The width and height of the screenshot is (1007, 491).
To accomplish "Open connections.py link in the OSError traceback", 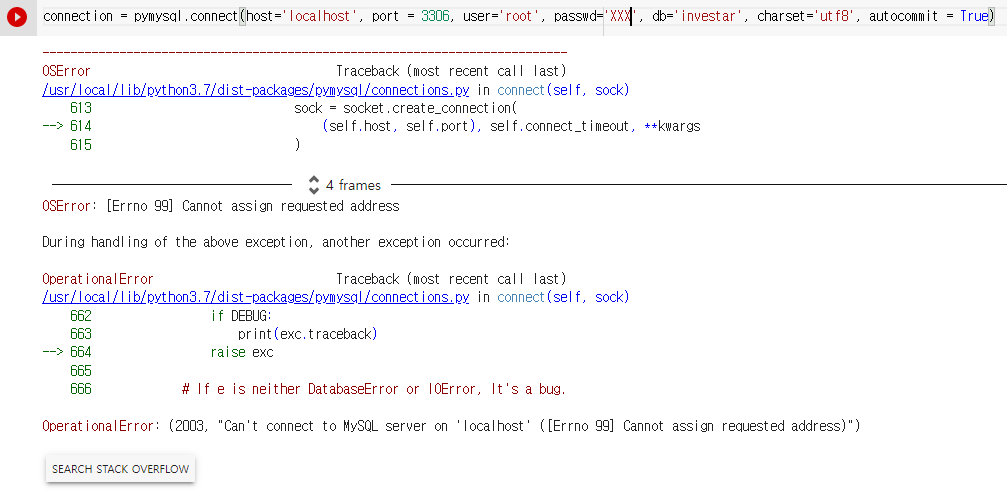I will pyautogui.click(x=256, y=90).
